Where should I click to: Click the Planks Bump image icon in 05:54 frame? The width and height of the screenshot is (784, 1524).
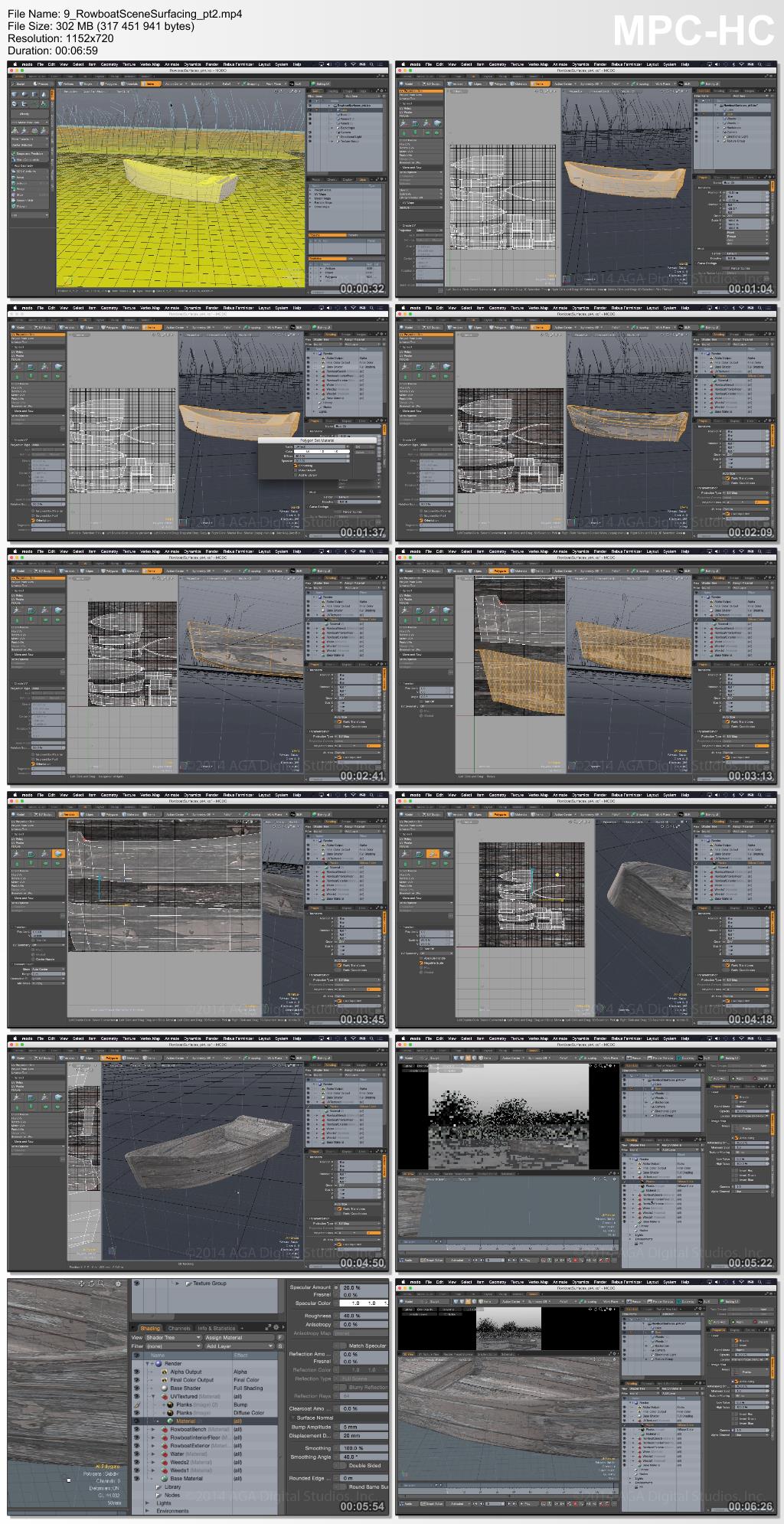[x=170, y=1405]
